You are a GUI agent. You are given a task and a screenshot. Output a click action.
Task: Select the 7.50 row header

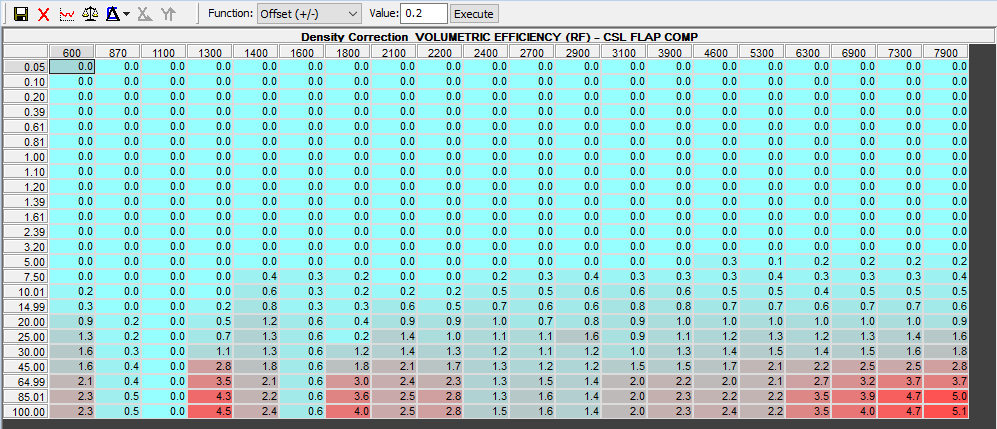(x=26, y=276)
